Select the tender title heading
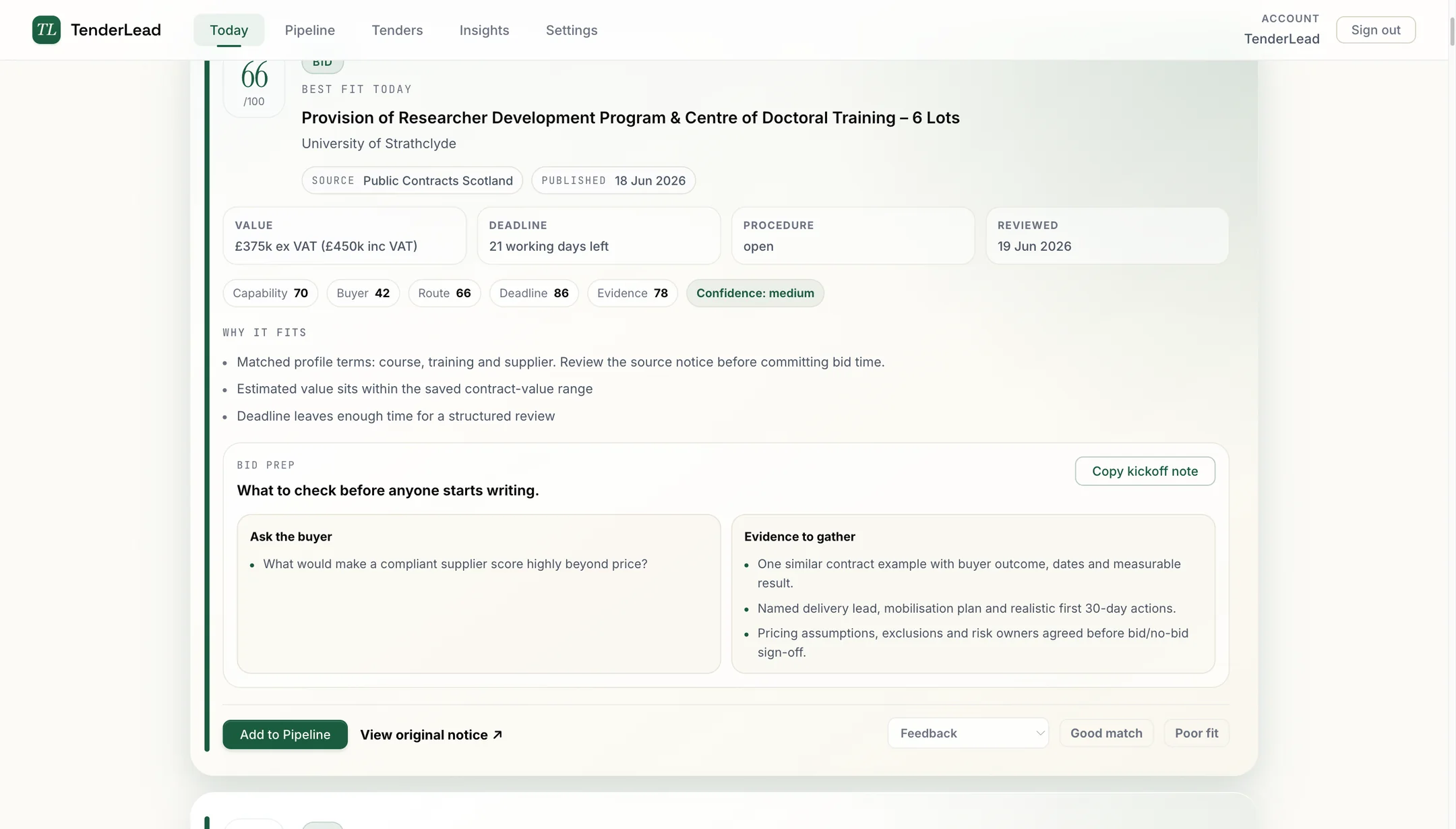 point(630,117)
